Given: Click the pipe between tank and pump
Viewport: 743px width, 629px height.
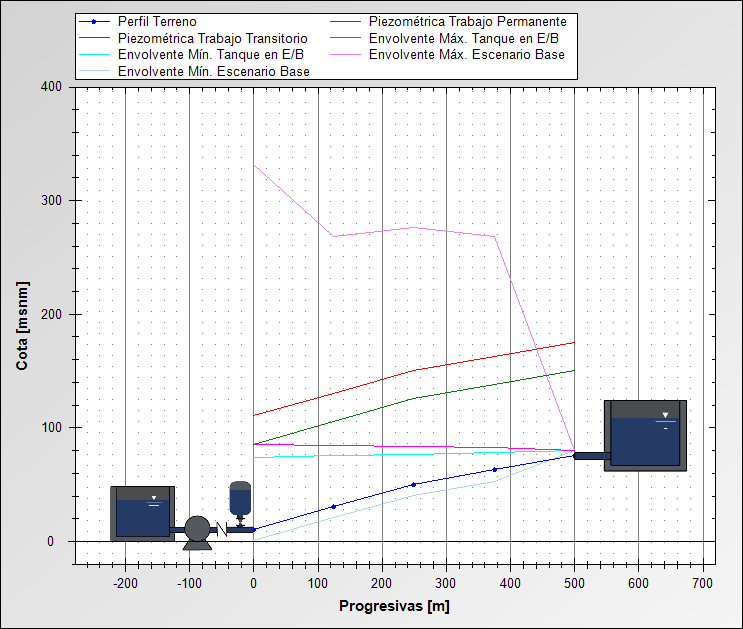Looking at the screenshot, I should 177,529.
